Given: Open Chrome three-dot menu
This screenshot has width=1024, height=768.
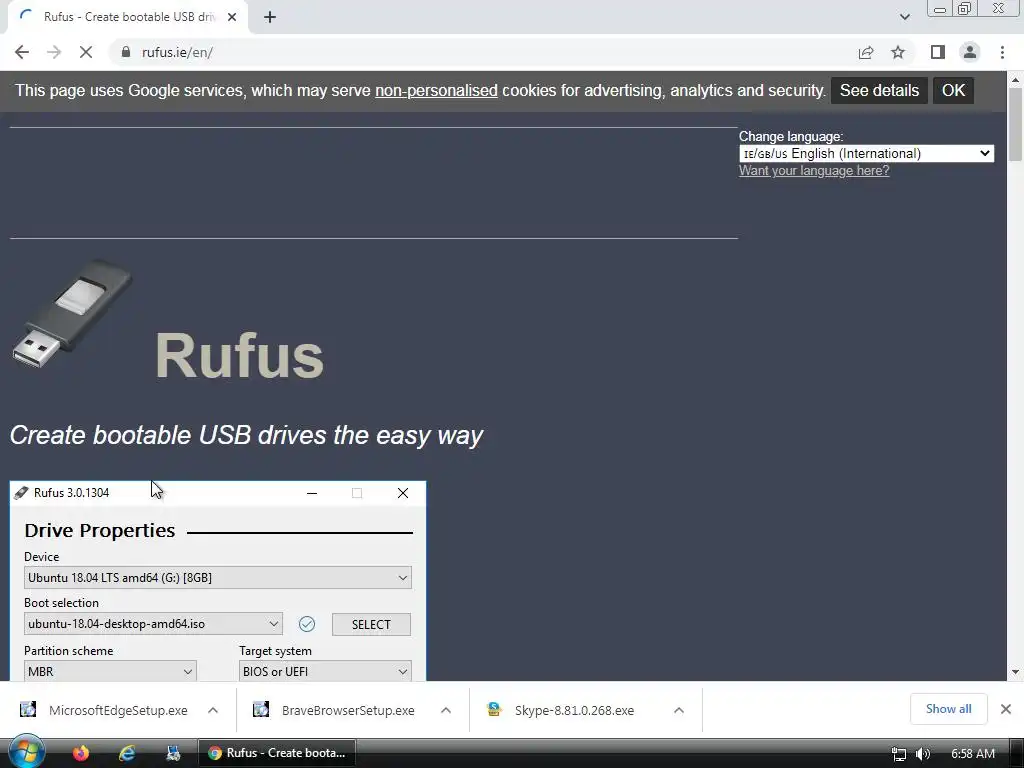Looking at the screenshot, I should tap(1002, 52).
